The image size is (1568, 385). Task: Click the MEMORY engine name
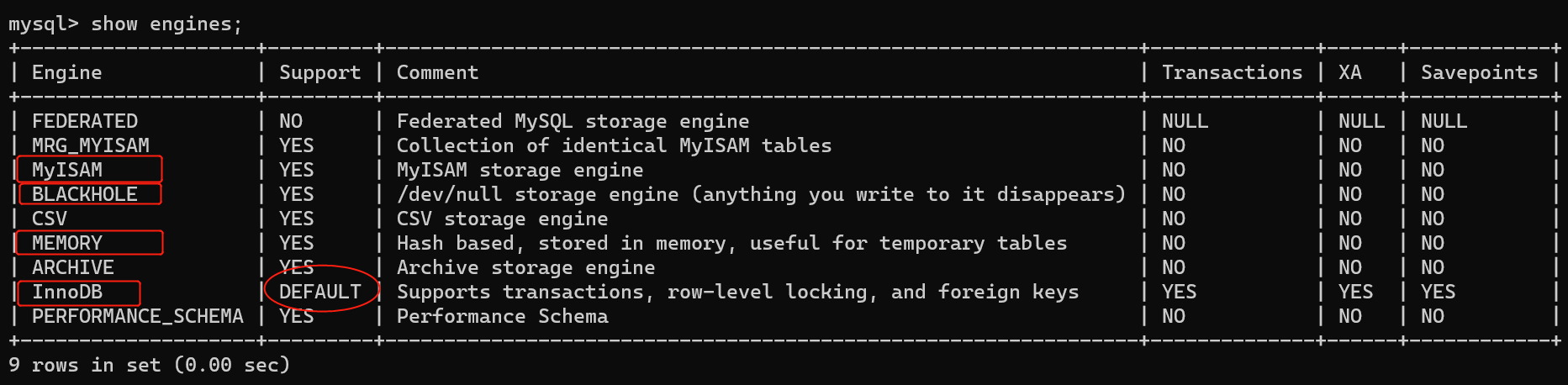point(67,243)
